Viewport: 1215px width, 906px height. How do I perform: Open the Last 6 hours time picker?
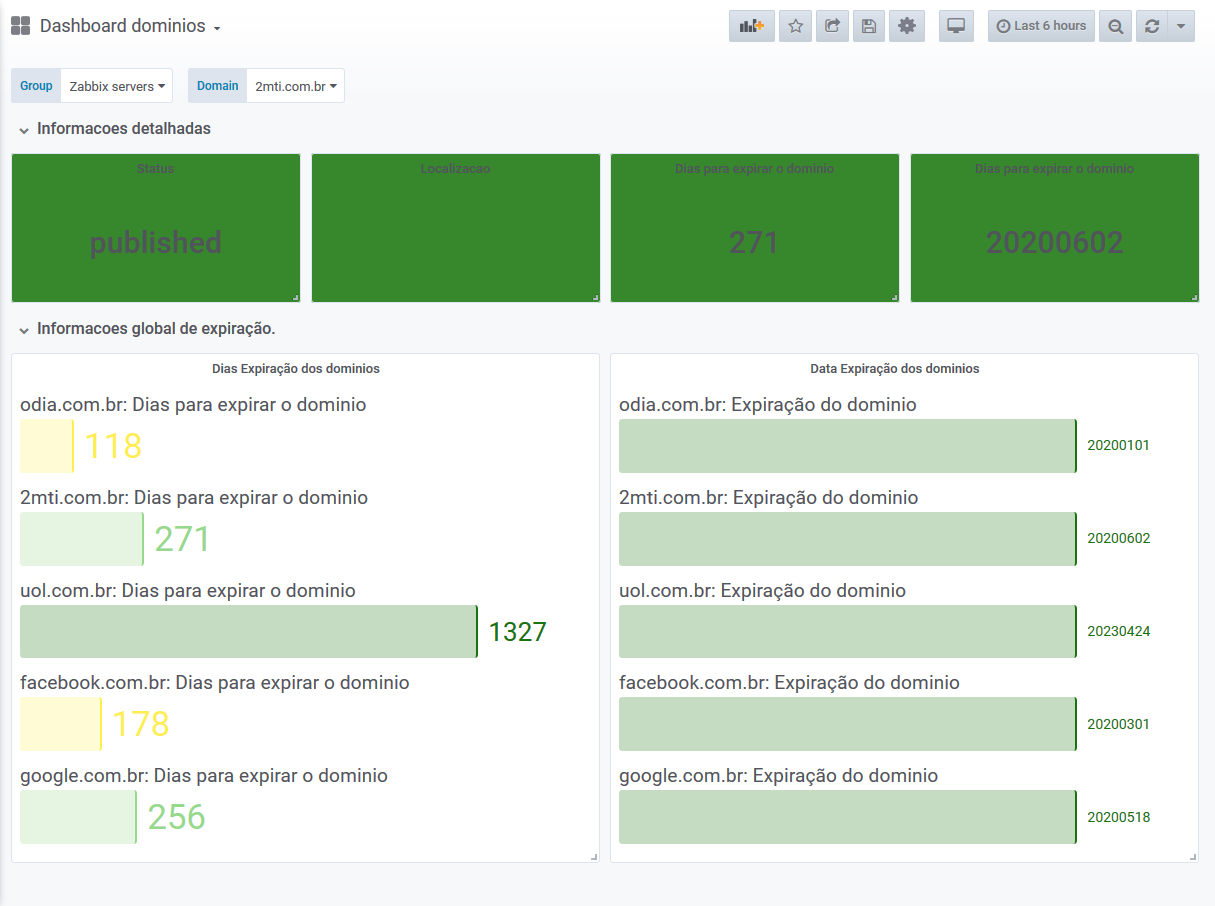(x=1041, y=26)
